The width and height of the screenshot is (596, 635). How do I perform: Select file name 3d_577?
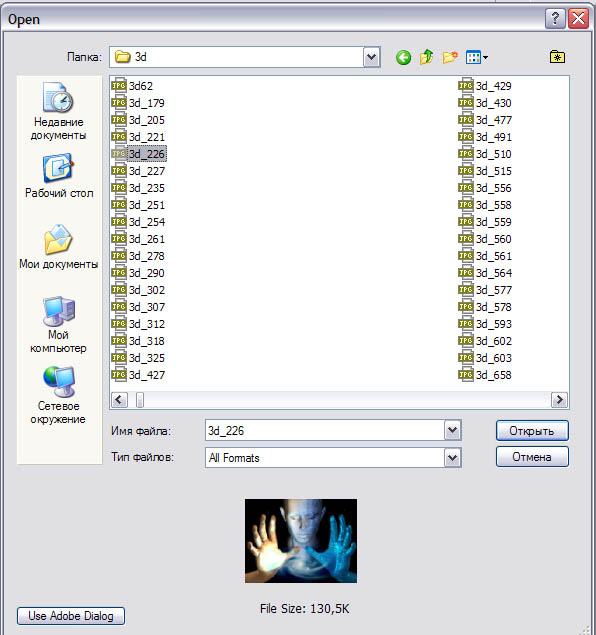(x=494, y=290)
